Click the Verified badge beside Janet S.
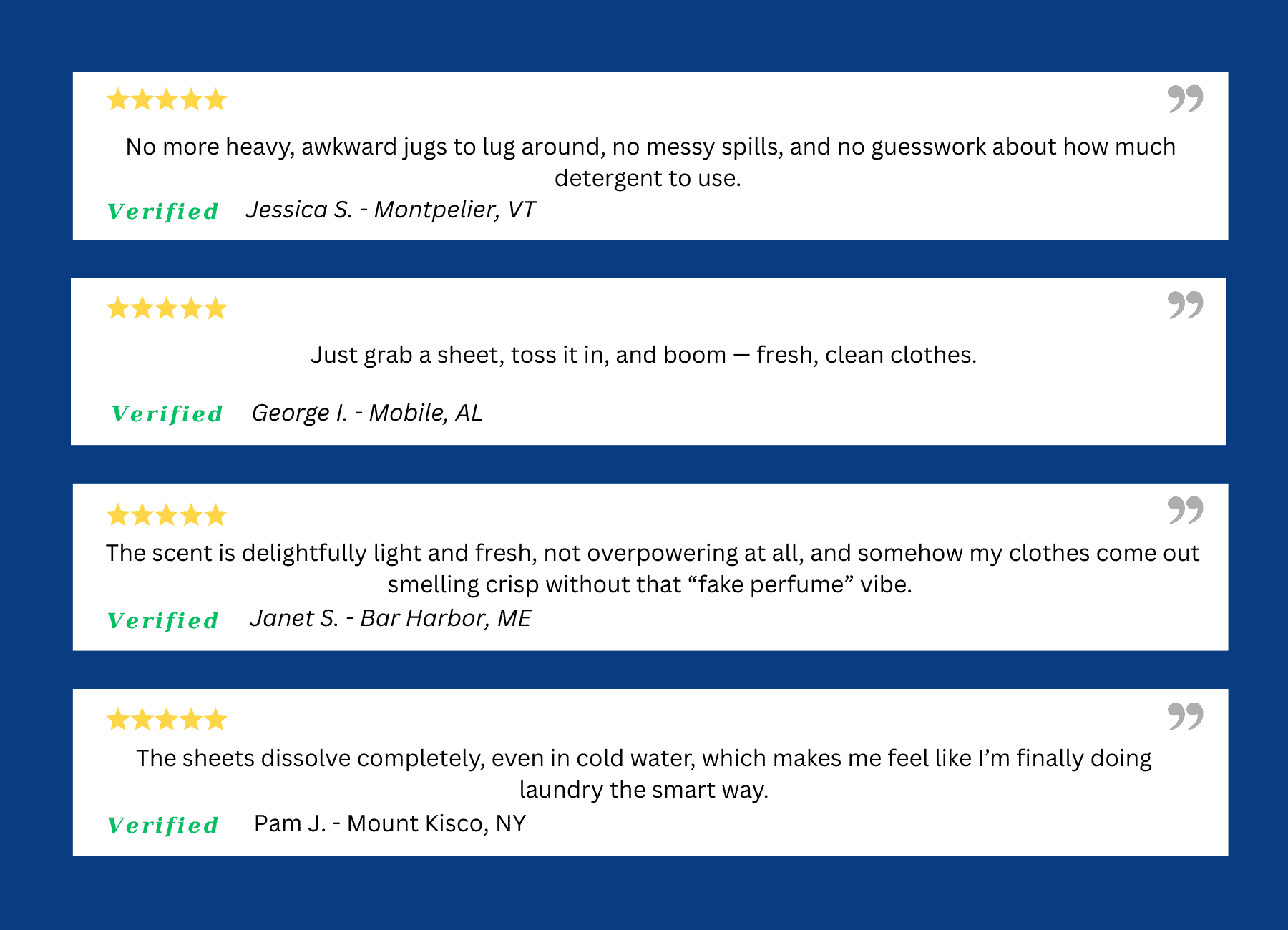This screenshot has width=1288, height=930. 163,621
